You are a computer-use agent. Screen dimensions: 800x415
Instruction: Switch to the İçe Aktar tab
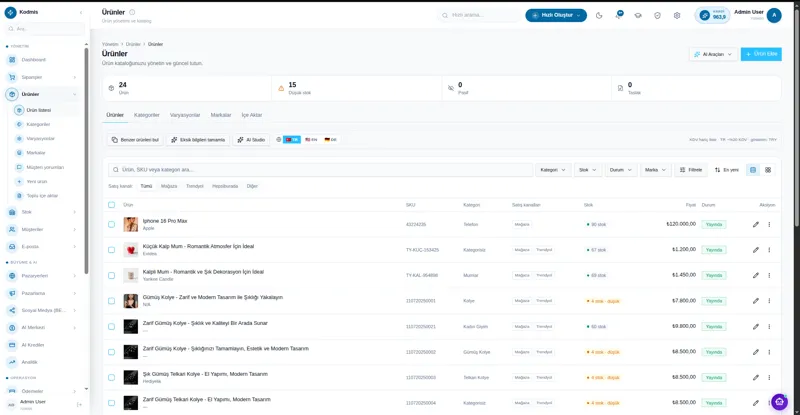(x=252, y=115)
